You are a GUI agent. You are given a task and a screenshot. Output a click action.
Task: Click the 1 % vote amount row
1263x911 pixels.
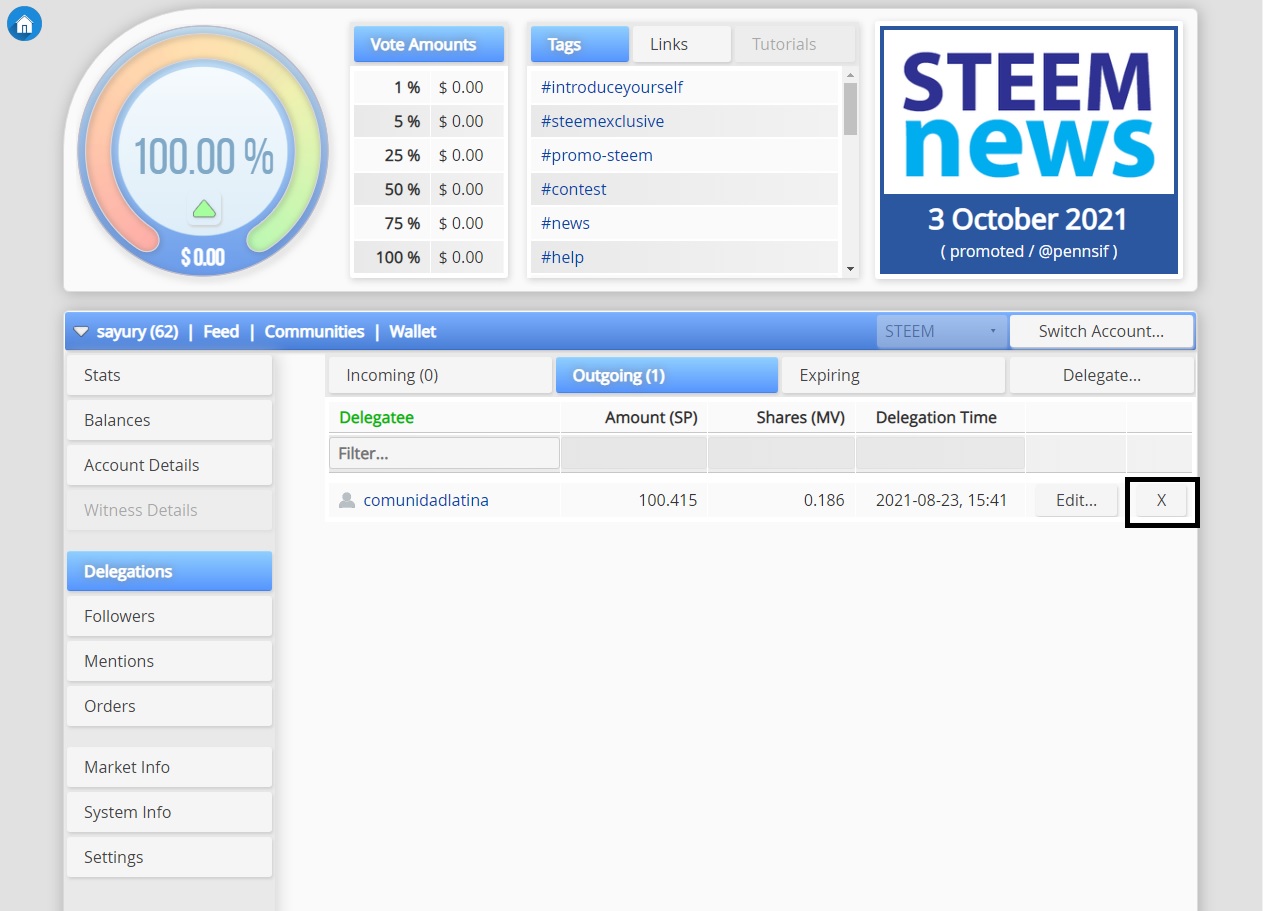(x=429, y=87)
